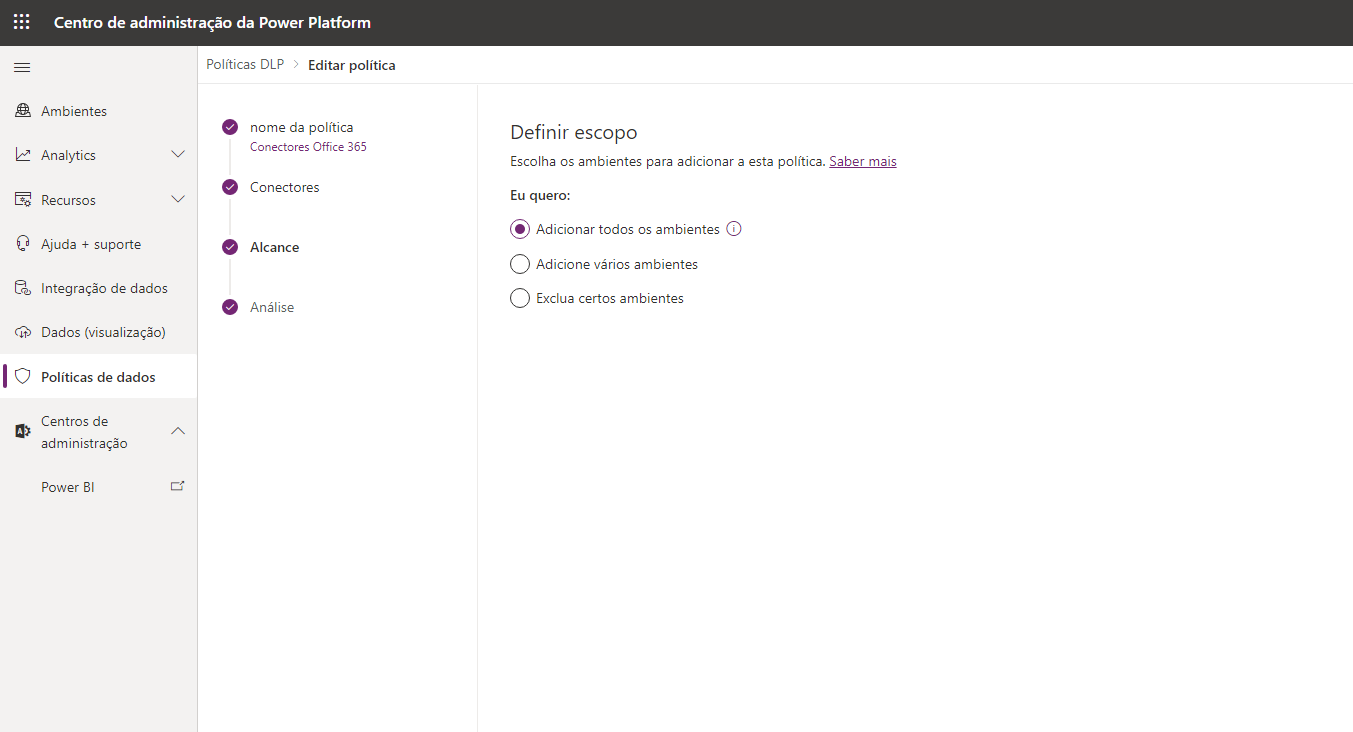Go to the Conectores step
Image resolution: width=1353 pixels, height=732 pixels.
(x=285, y=187)
